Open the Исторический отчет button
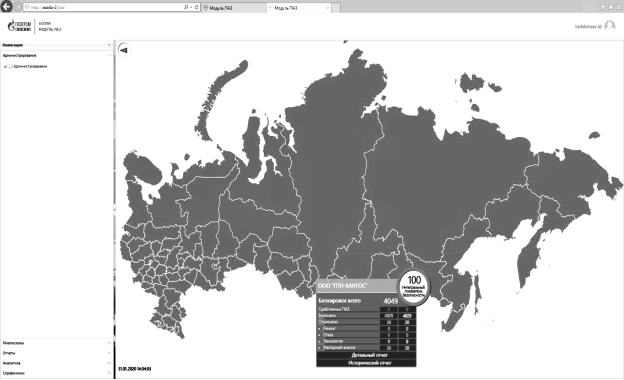The image size is (624, 380). [x=366, y=363]
